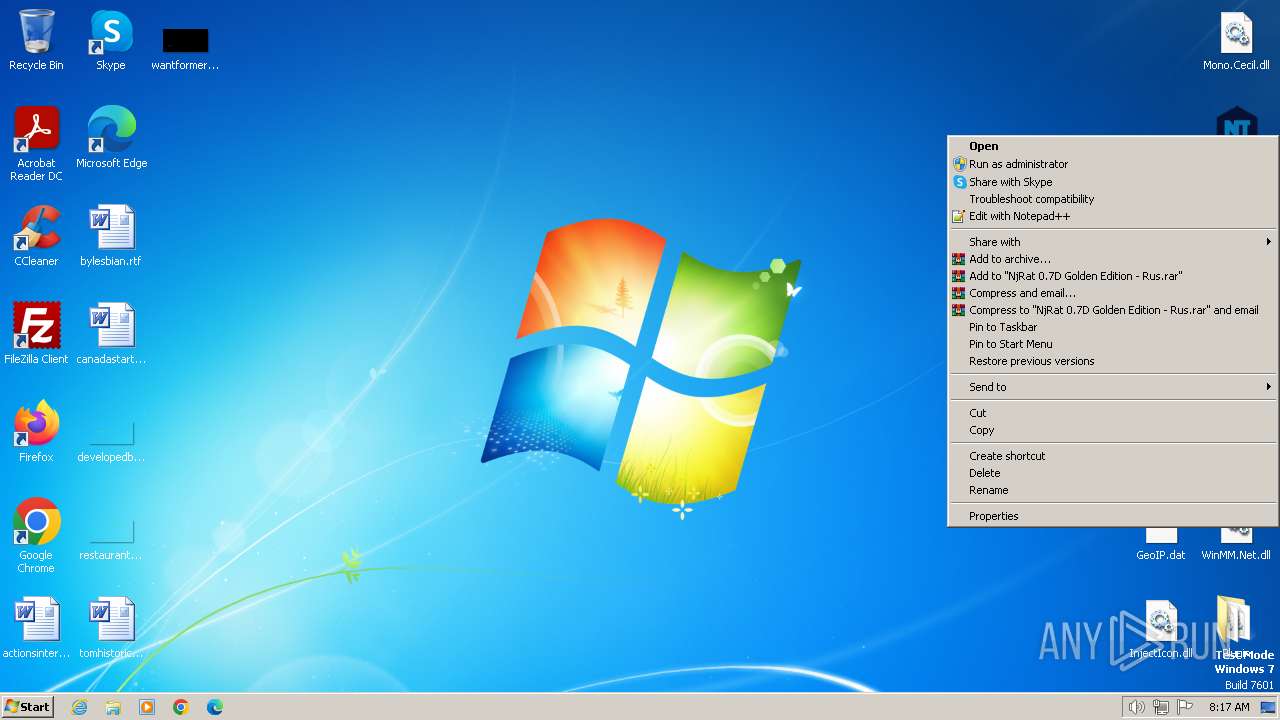Viewport: 1280px width, 720px height.
Task: Open Windows Media Player taskbar icon
Action: coord(147,707)
